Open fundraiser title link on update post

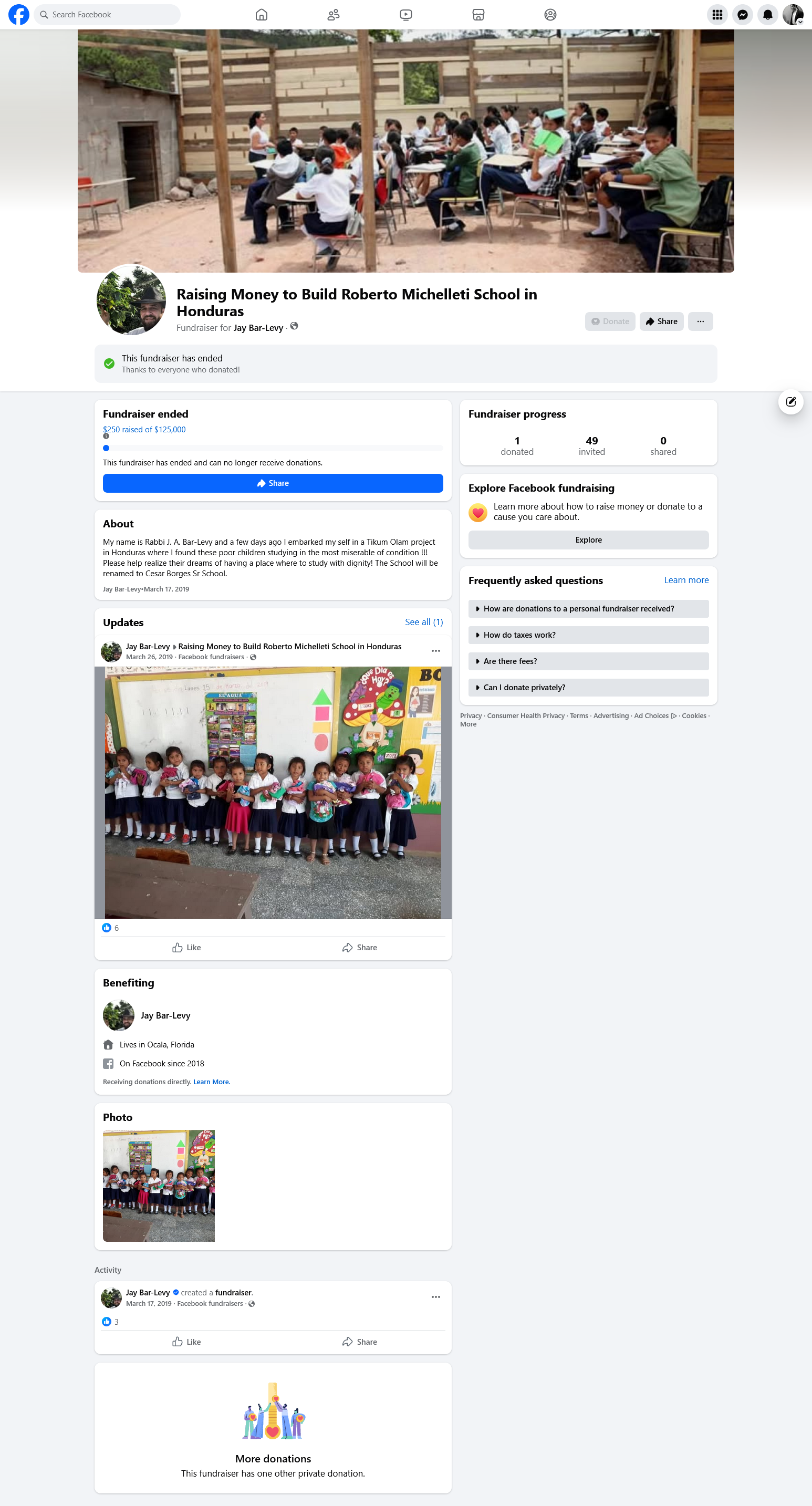click(290, 647)
